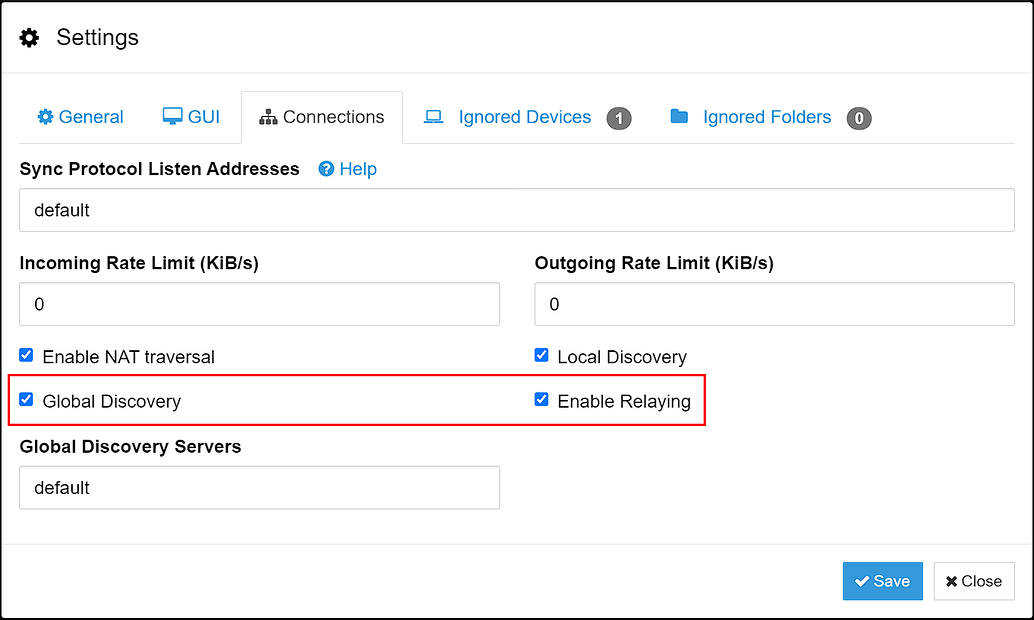Viewport: 1034px width, 620px height.
Task: Click the question mark icon next to Help
Action: [325, 169]
